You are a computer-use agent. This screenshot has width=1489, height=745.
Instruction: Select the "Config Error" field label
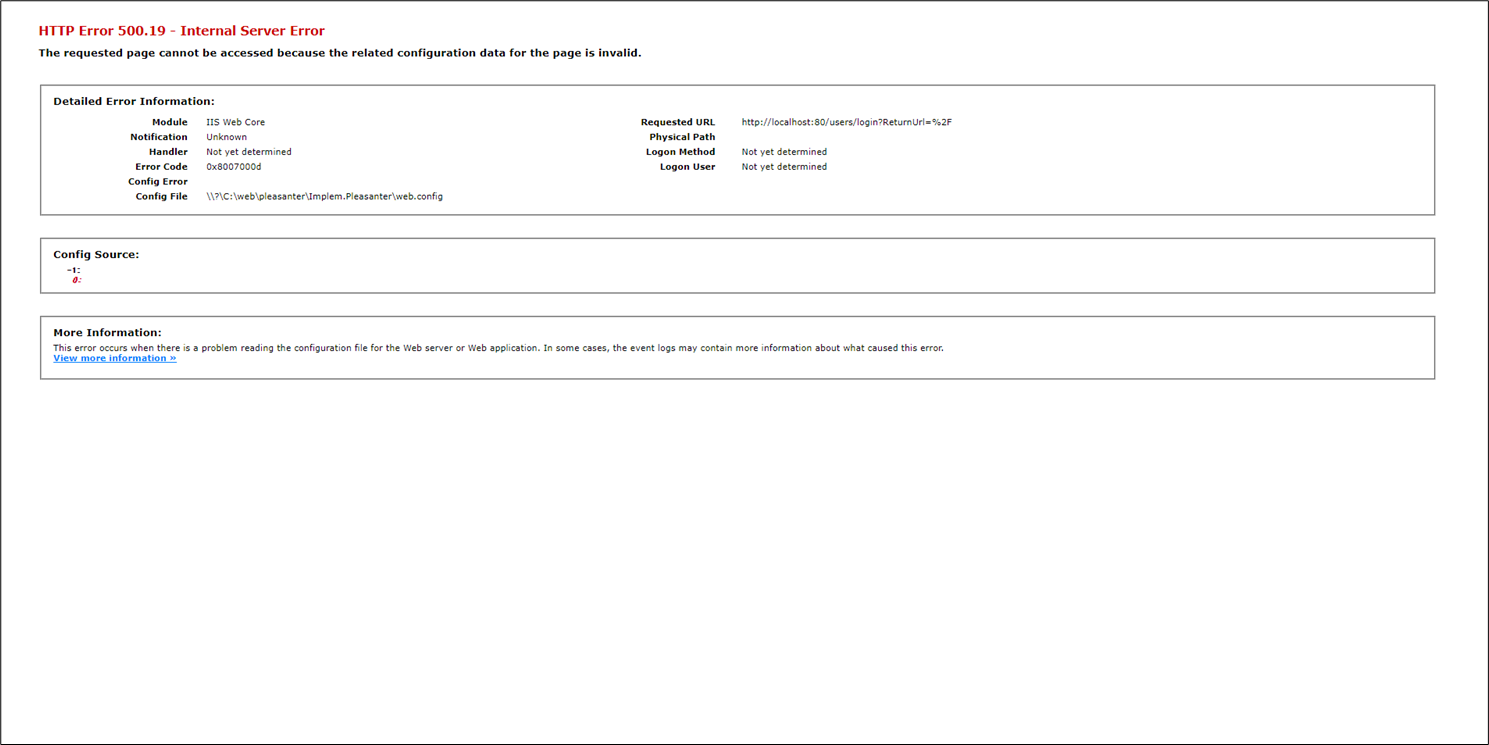pyautogui.click(x=158, y=182)
